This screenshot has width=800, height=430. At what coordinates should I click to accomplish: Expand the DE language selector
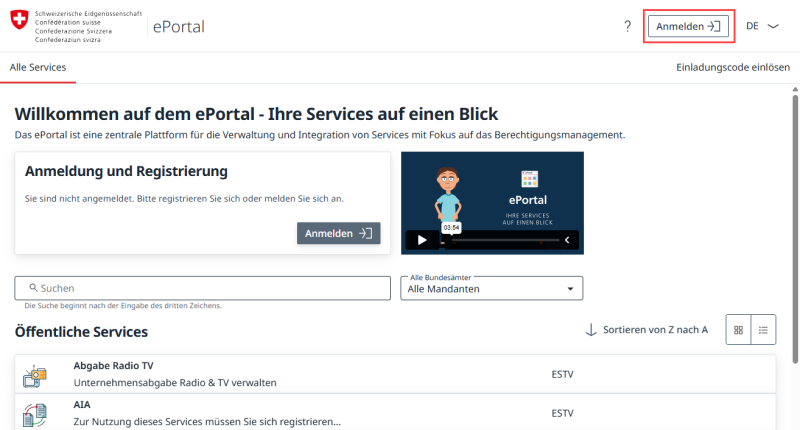pyautogui.click(x=762, y=26)
